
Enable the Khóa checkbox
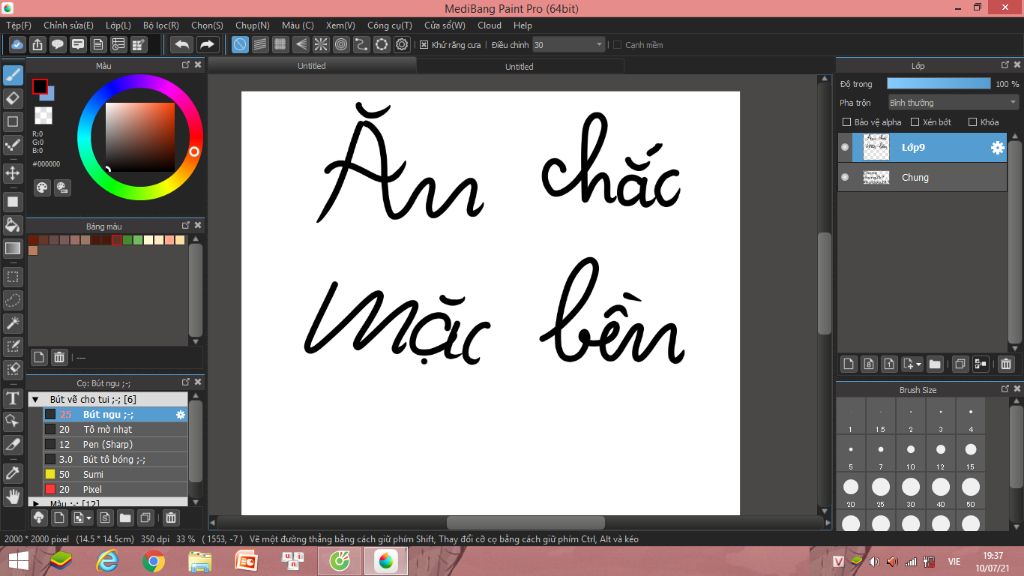pos(972,122)
